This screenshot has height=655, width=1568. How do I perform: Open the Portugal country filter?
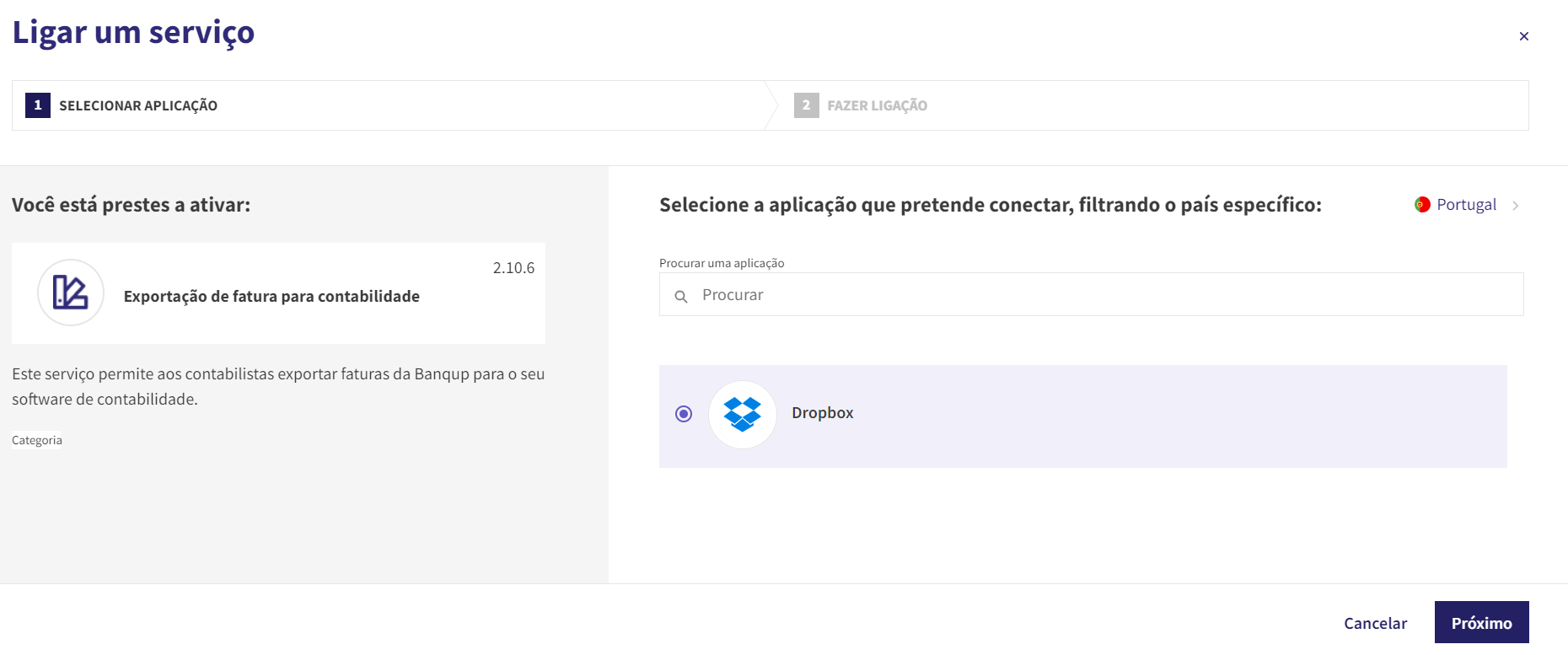click(1467, 205)
